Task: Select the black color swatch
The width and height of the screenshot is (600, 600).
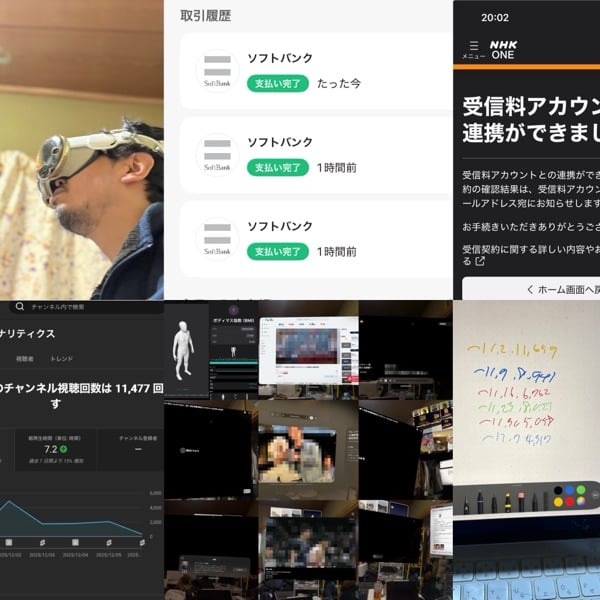Action: tap(558, 491)
